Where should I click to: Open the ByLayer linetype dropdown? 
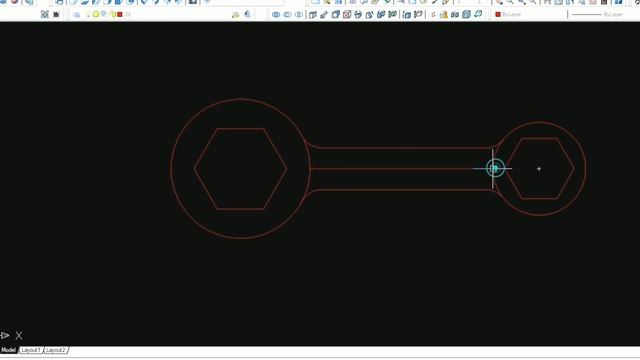[604, 15]
